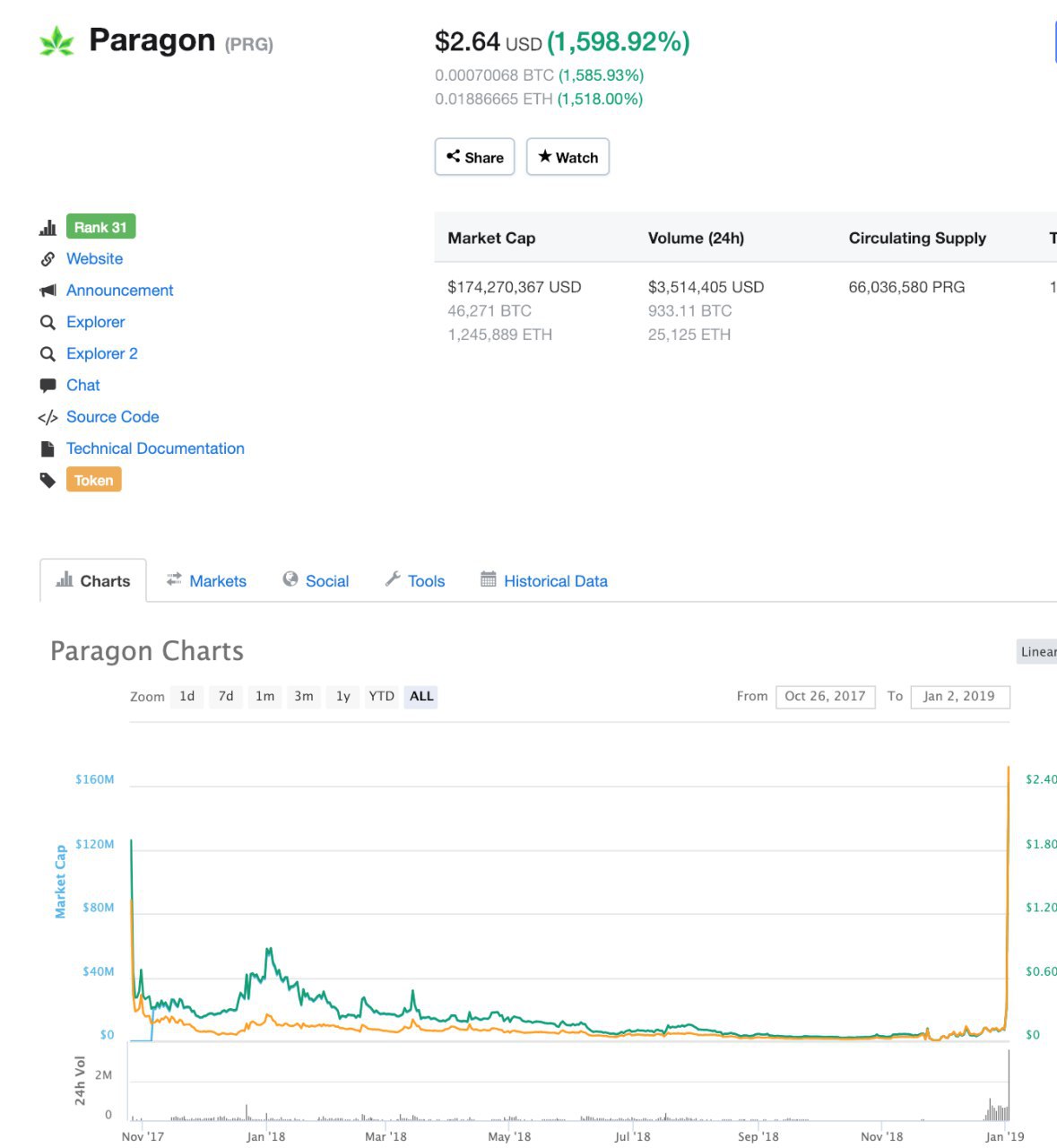Click the Jan '18 label on time axis
The image size is (1057, 1148).
(265, 1136)
